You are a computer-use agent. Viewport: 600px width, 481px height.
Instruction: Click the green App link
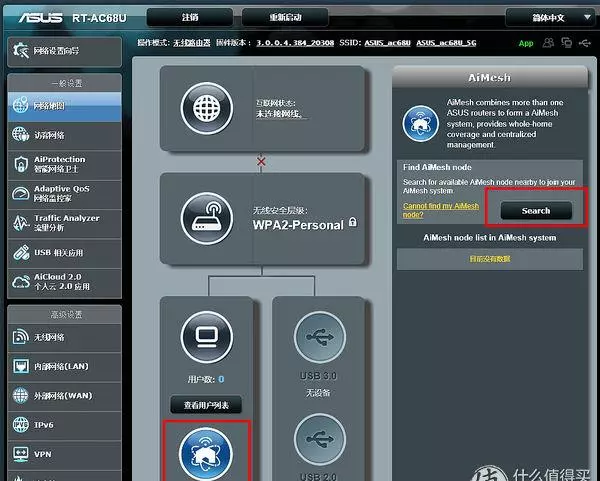coord(526,43)
